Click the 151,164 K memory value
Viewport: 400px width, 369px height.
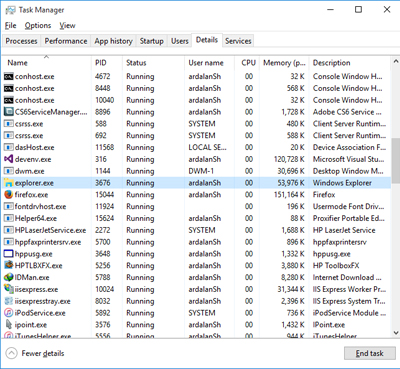tap(289, 195)
